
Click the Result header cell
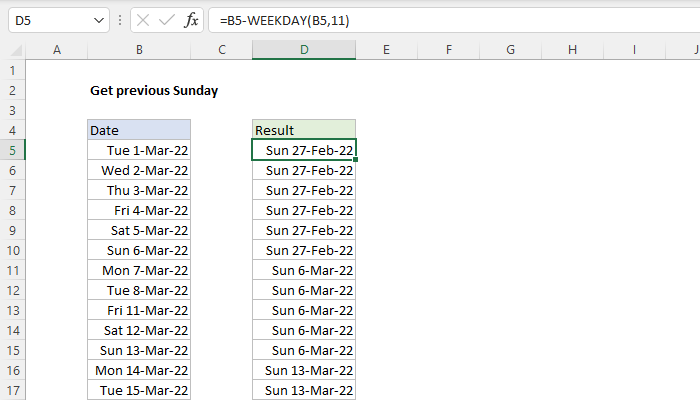[x=304, y=130]
